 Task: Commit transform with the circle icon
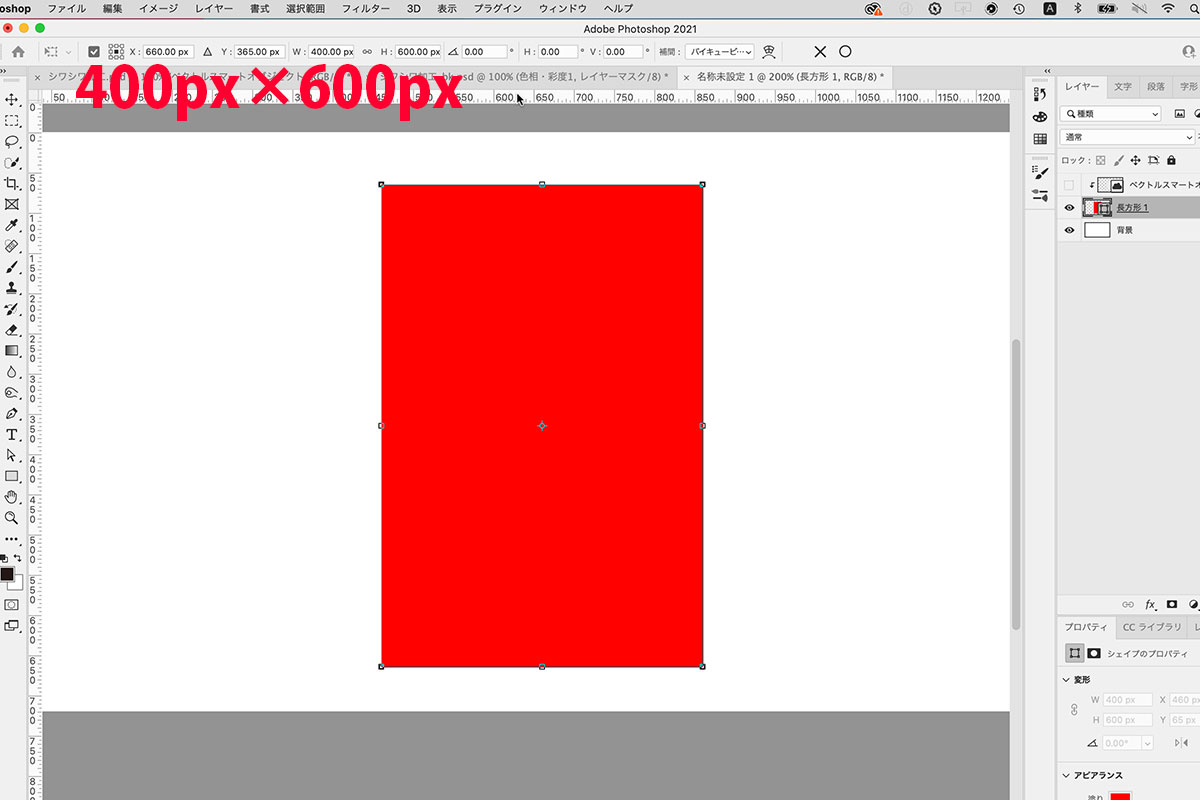click(x=845, y=52)
